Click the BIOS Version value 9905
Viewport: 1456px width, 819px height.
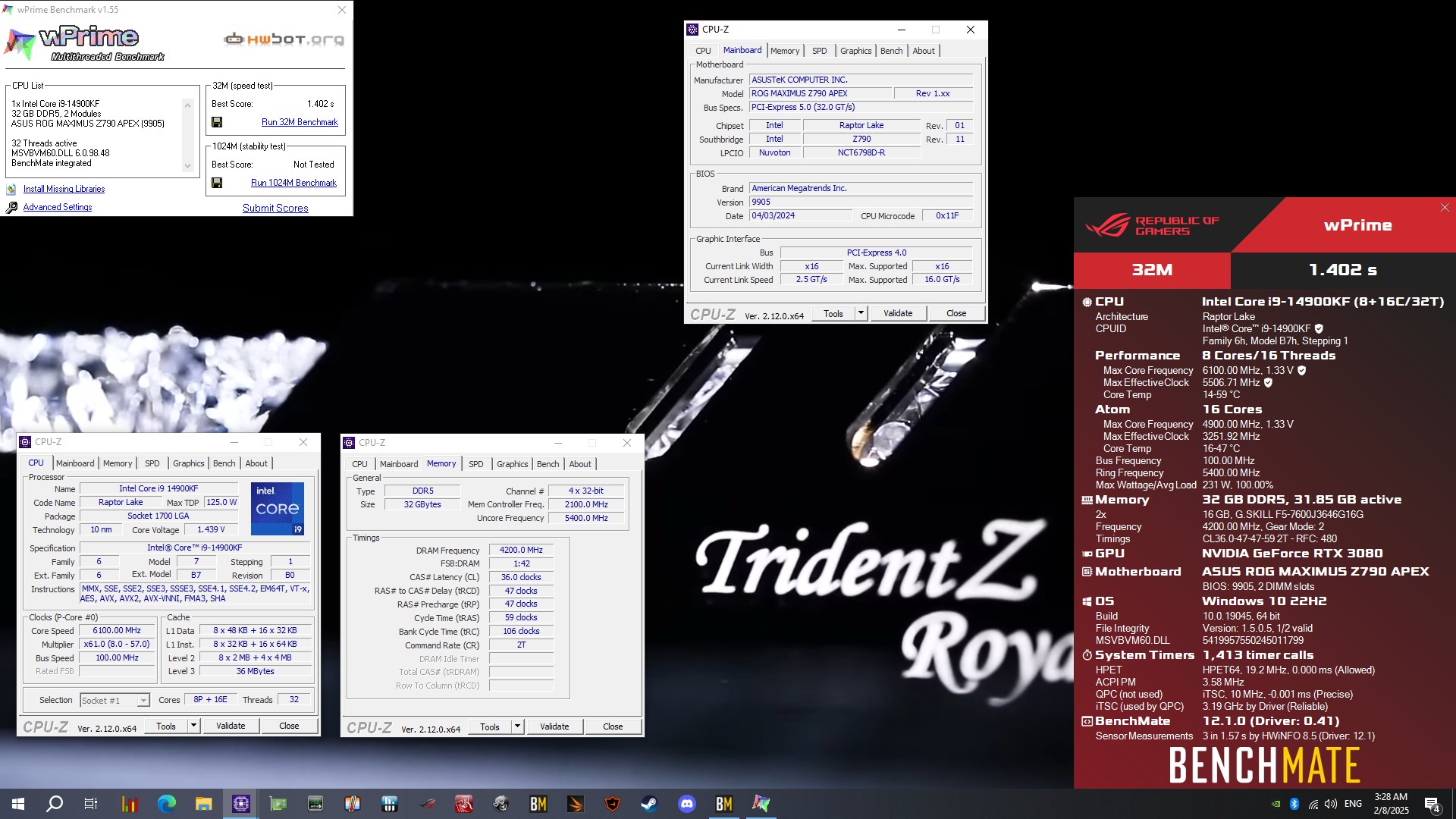(861, 202)
